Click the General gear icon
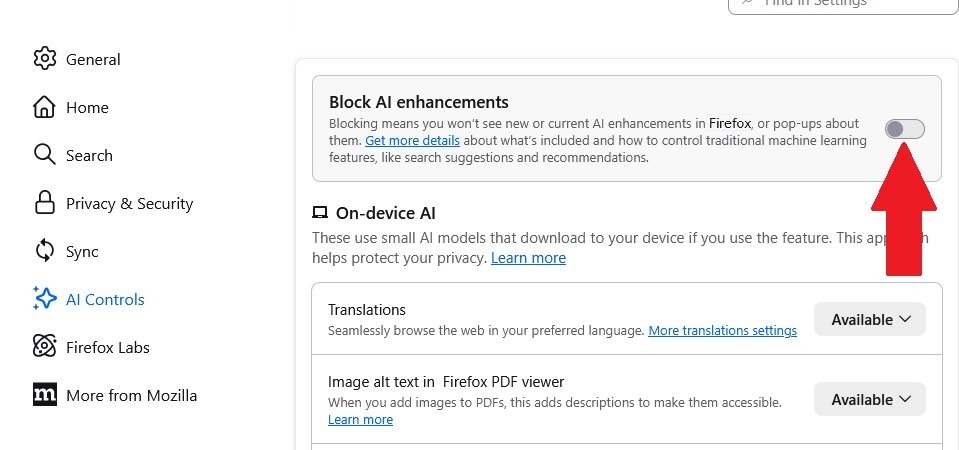This screenshot has width=959, height=450. click(44, 59)
